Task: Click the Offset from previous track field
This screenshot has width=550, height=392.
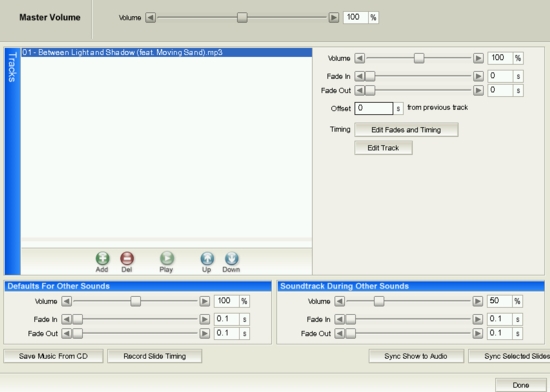Action: [x=374, y=108]
